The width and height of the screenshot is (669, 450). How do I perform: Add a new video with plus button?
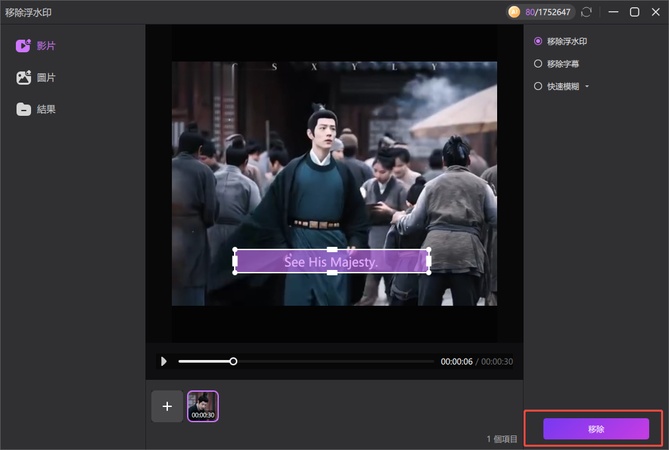click(167, 406)
